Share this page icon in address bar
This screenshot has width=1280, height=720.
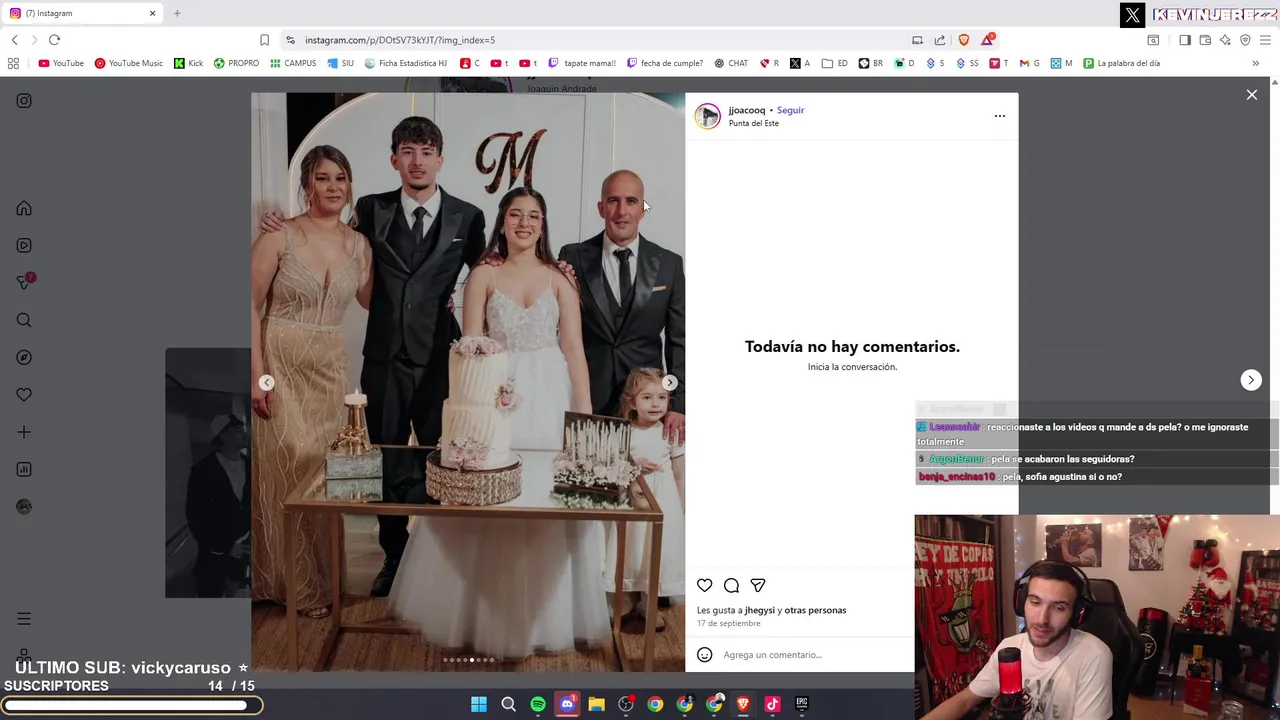[940, 40]
